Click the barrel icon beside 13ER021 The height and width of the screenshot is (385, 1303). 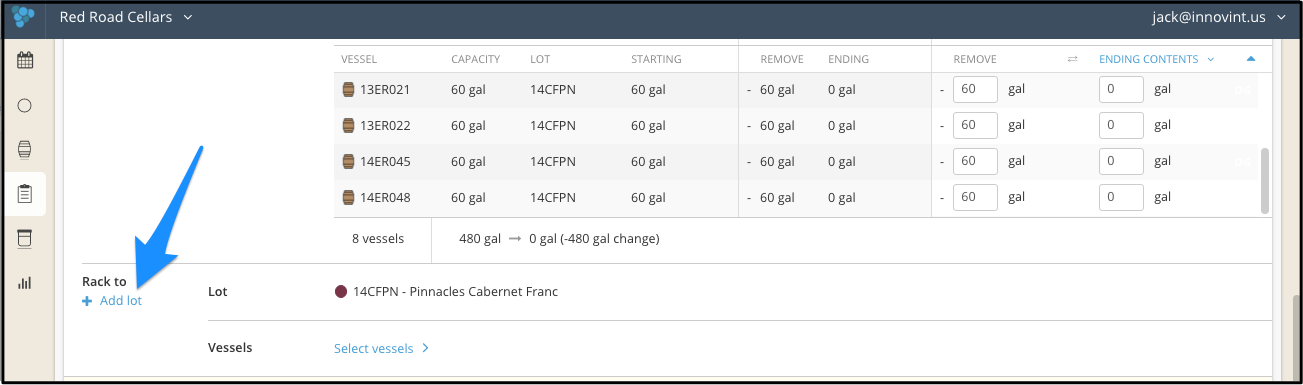pos(348,90)
